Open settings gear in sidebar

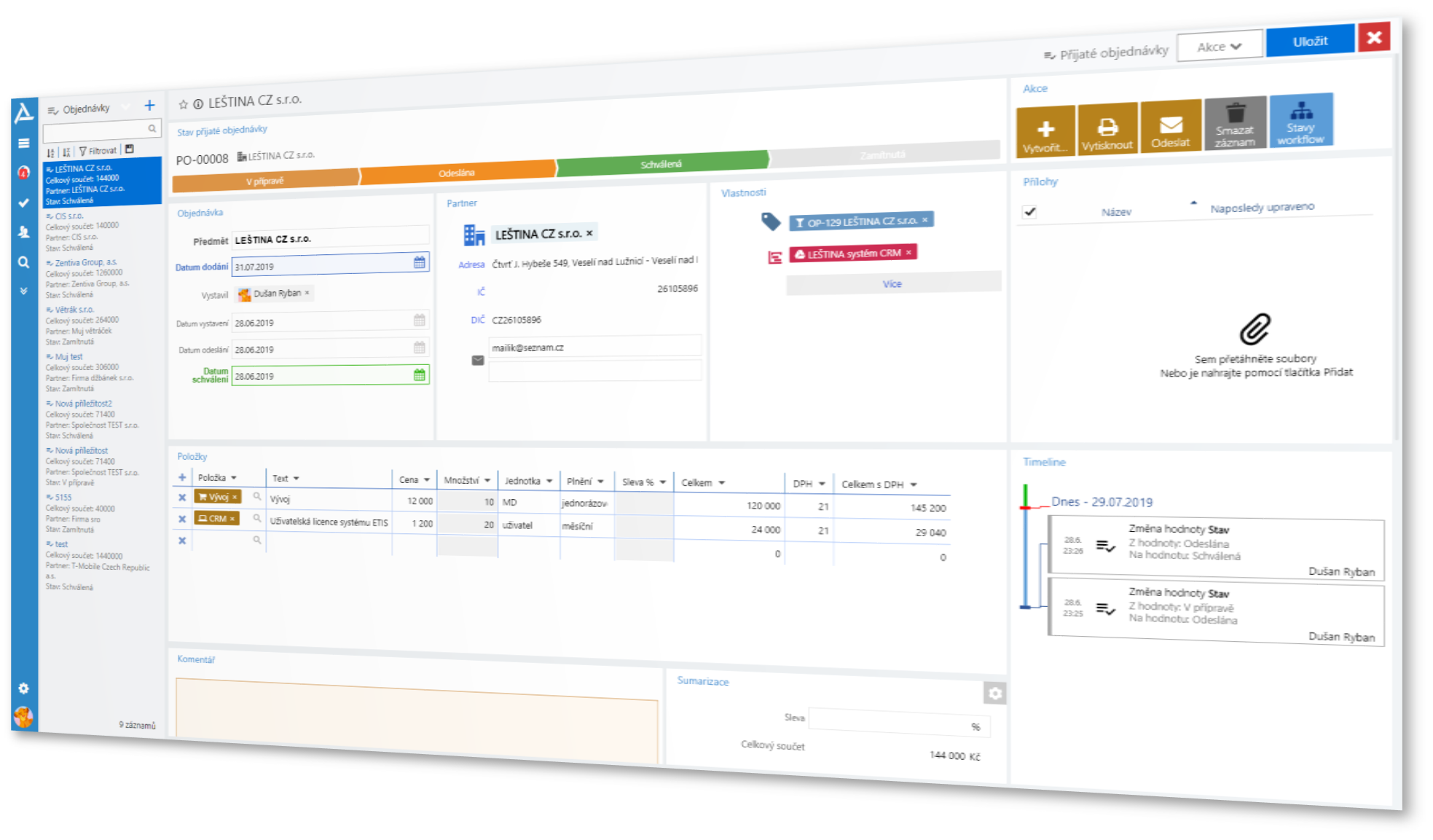24,688
